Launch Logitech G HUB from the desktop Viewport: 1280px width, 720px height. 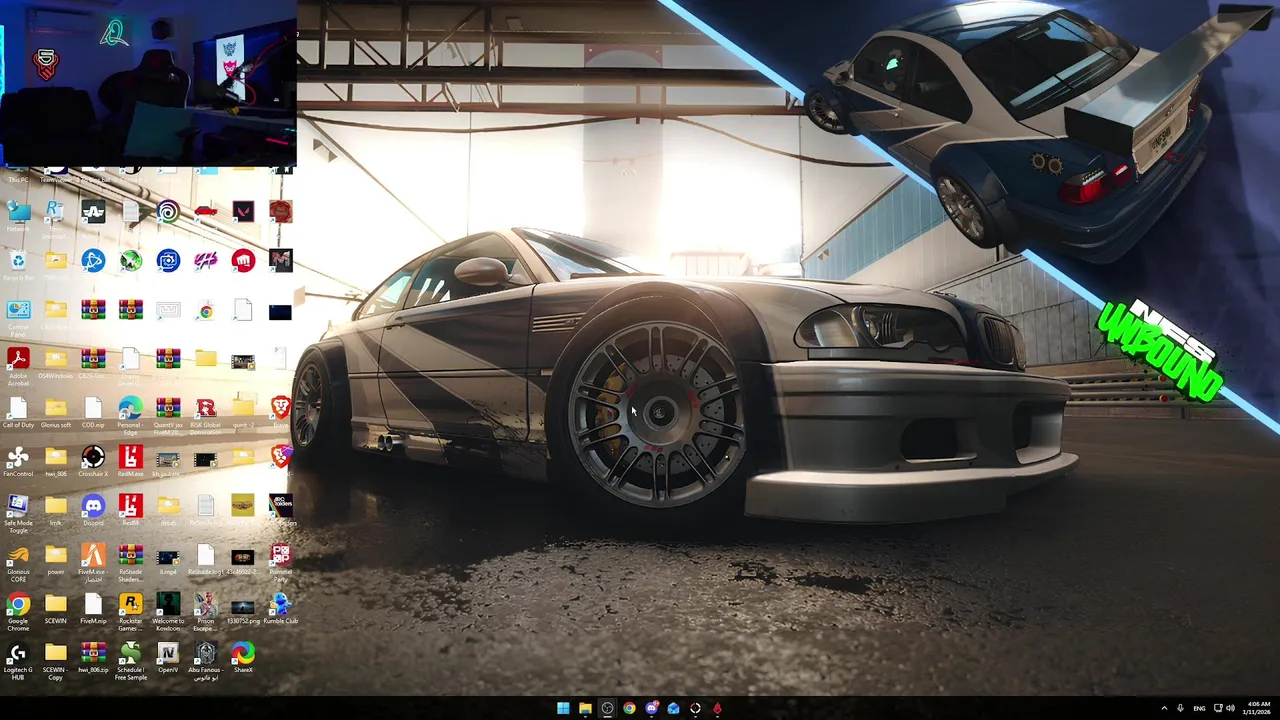[18, 660]
